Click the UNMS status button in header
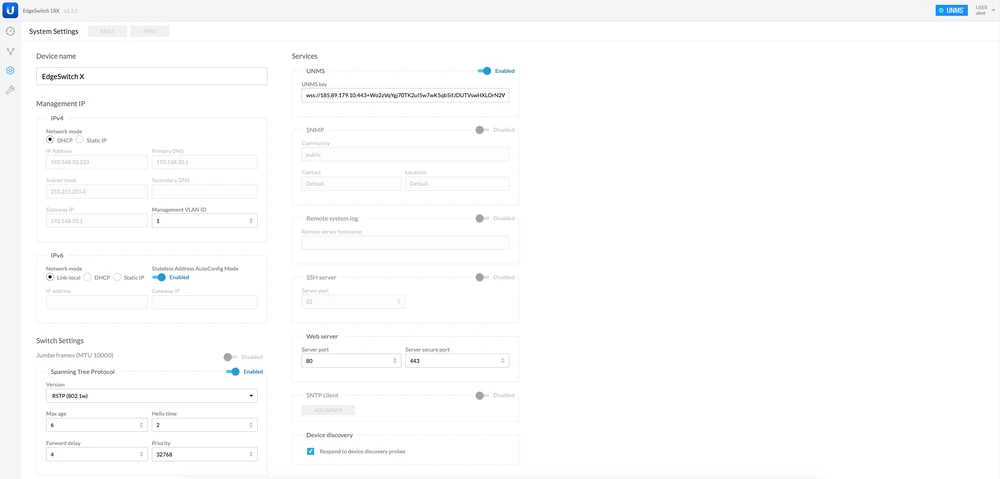The height and width of the screenshot is (479, 1000). point(952,10)
